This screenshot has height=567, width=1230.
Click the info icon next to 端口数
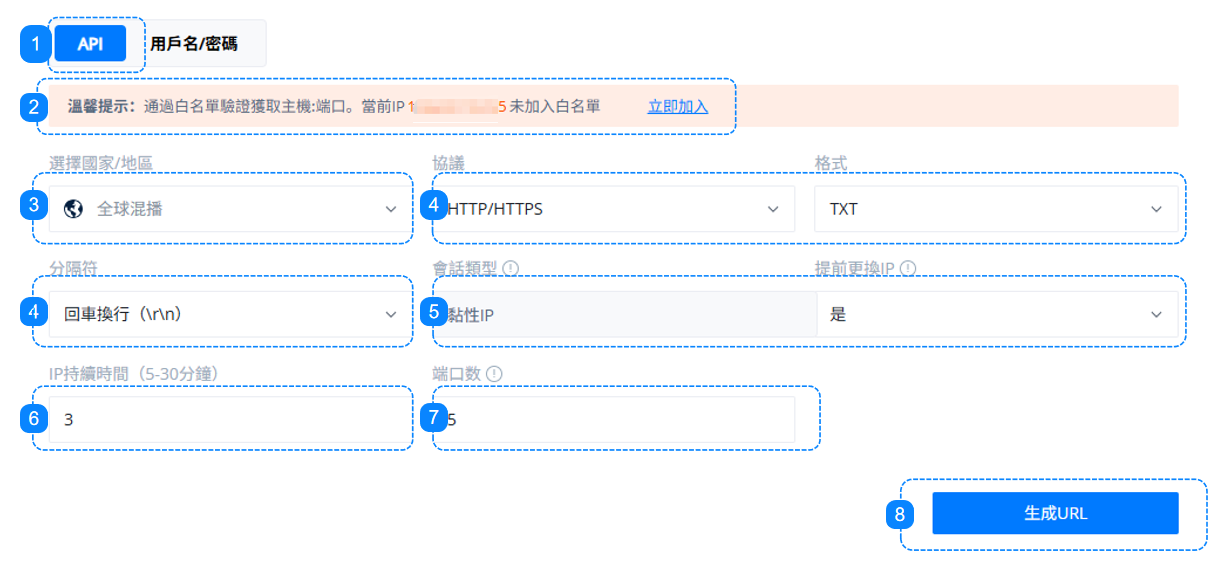tap(494, 373)
